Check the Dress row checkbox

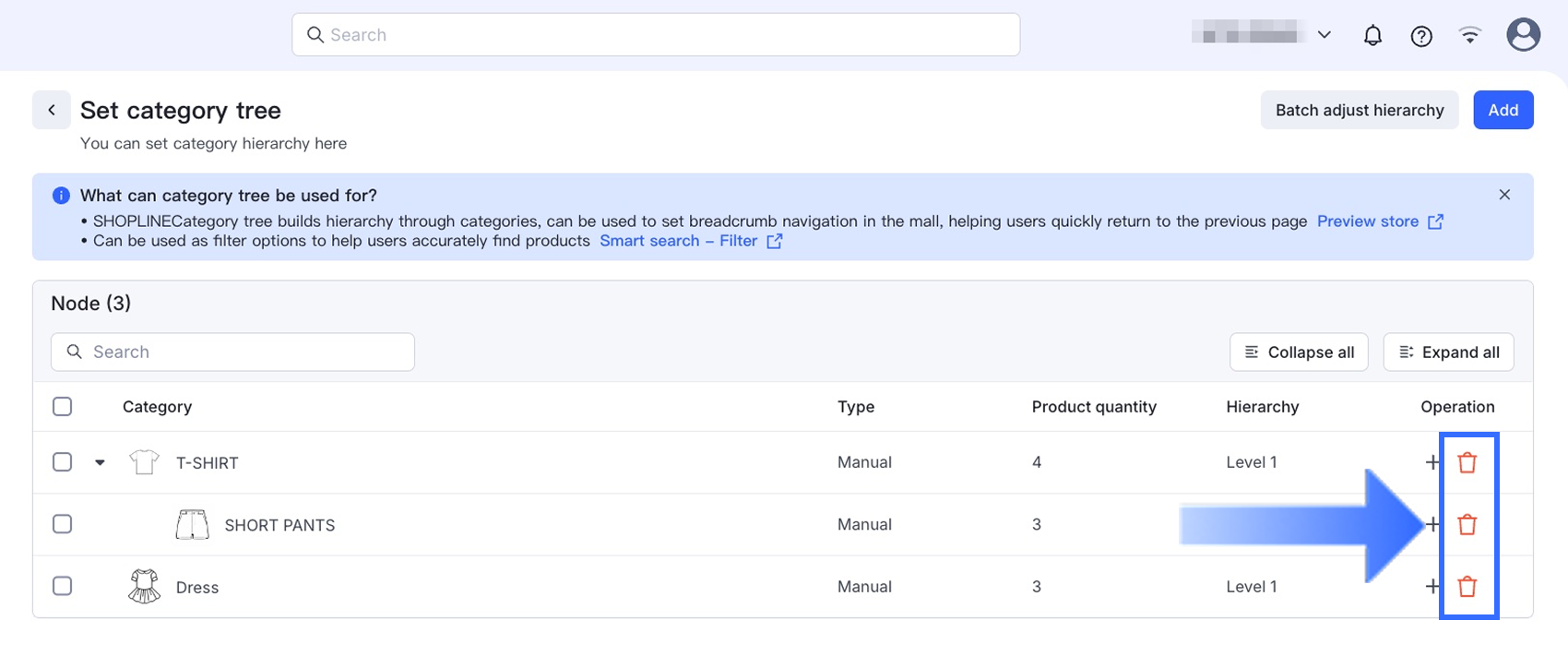tap(63, 586)
